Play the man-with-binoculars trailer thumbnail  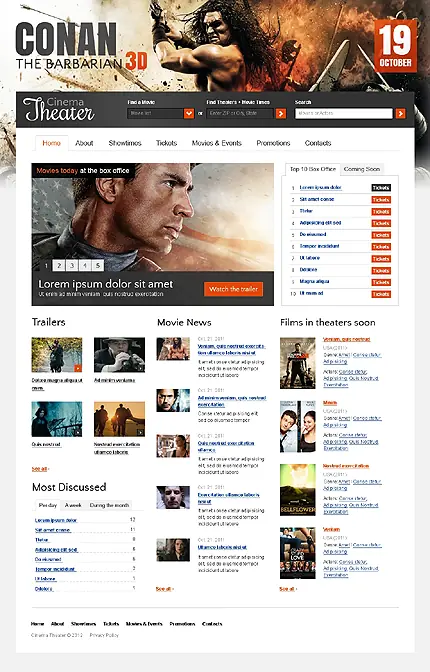(119, 355)
